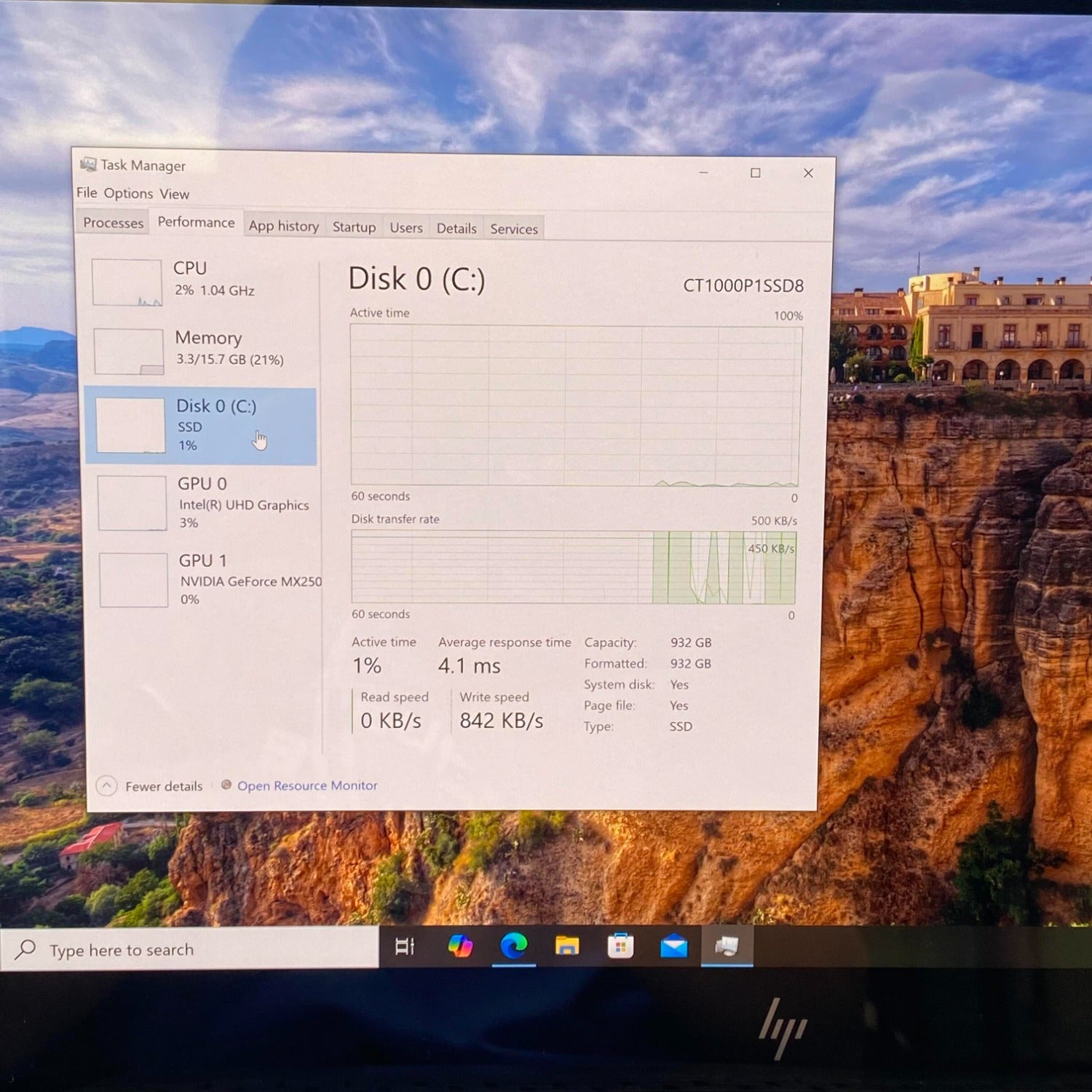Open the App history tab
This screenshot has width=1092, height=1092.
[x=284, y=226]
